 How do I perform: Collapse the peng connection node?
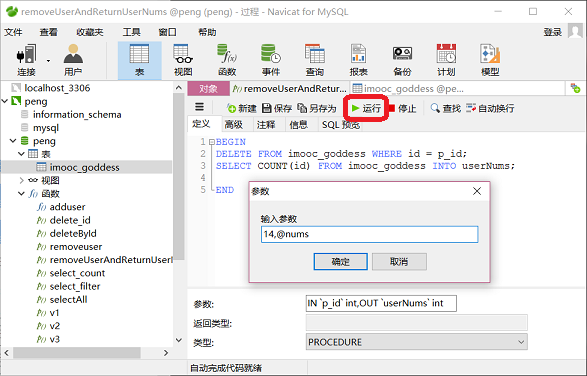pos(5,101)
